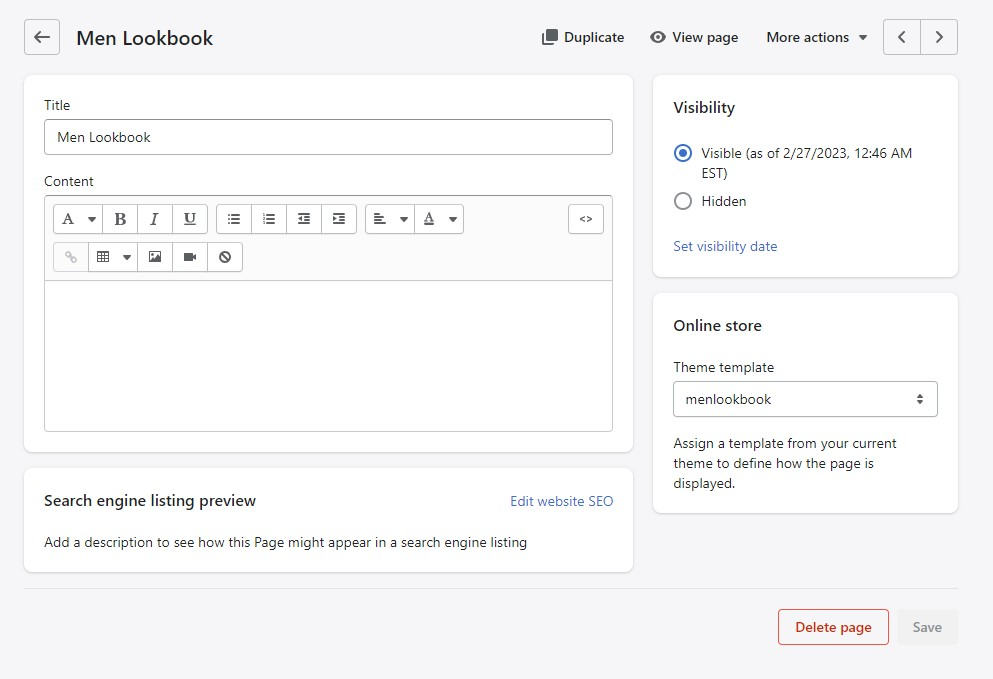This screenshot has height=679, width=993.
Task: Open the Set visibility date link
Action: [725, 246]
